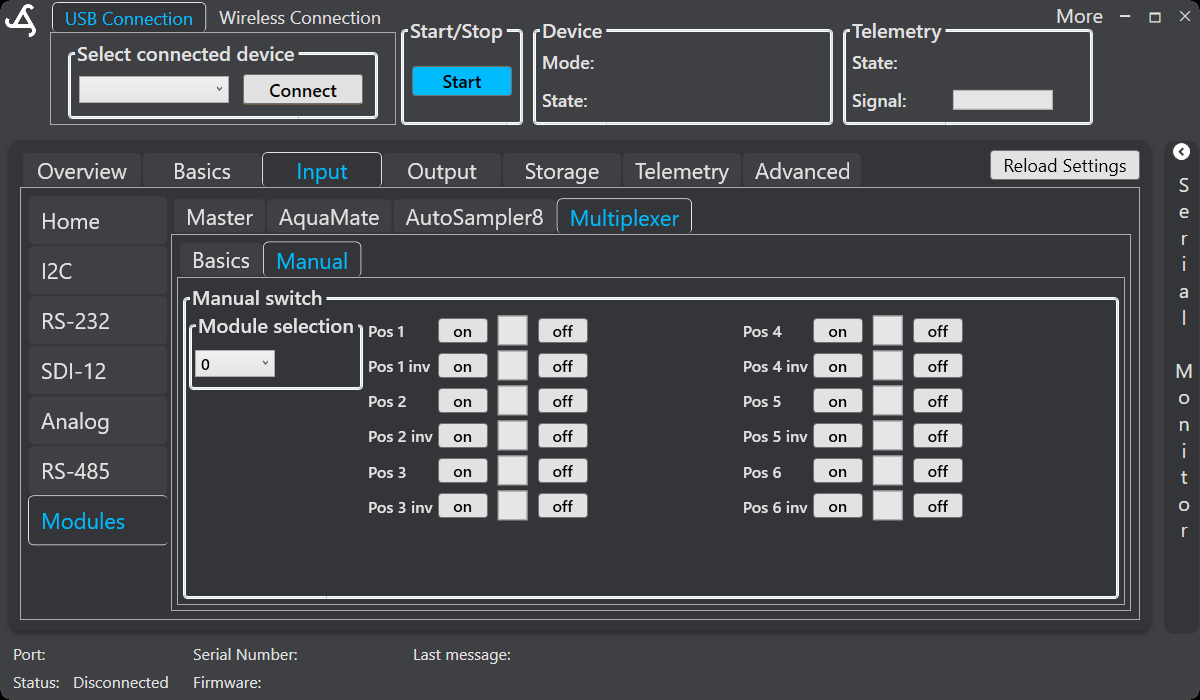Turn Pos 6 off
Image resolution: width=1200 pixels, height=700 pixels.
[x=938, y=471]
